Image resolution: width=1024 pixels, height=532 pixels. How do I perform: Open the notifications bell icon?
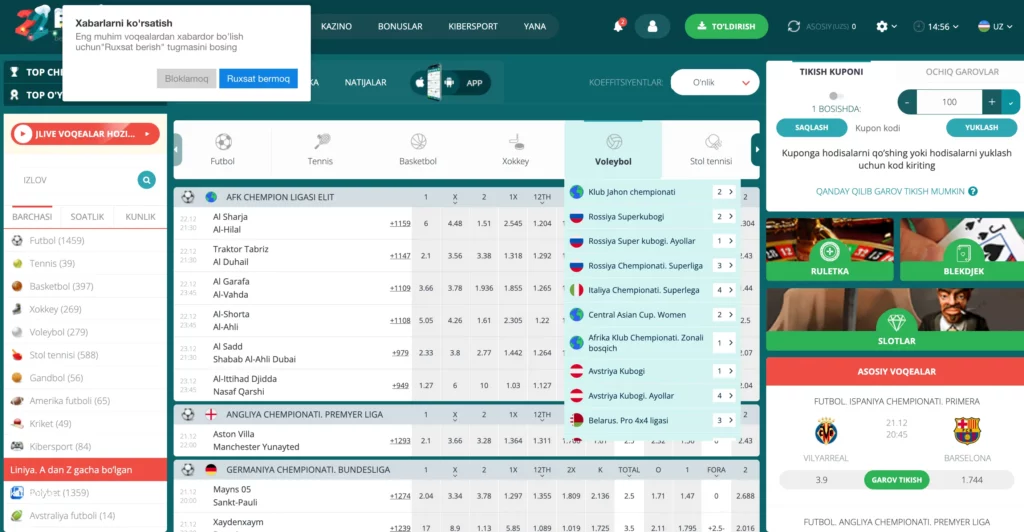(618, 26)
